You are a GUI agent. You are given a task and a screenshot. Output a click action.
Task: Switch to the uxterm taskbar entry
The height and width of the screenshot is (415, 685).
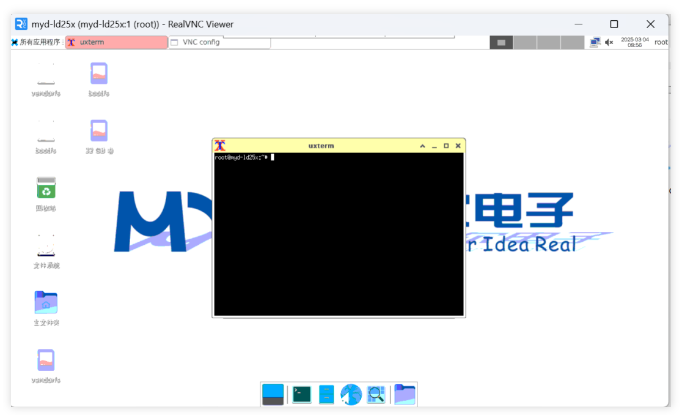[x=116, y=42]
